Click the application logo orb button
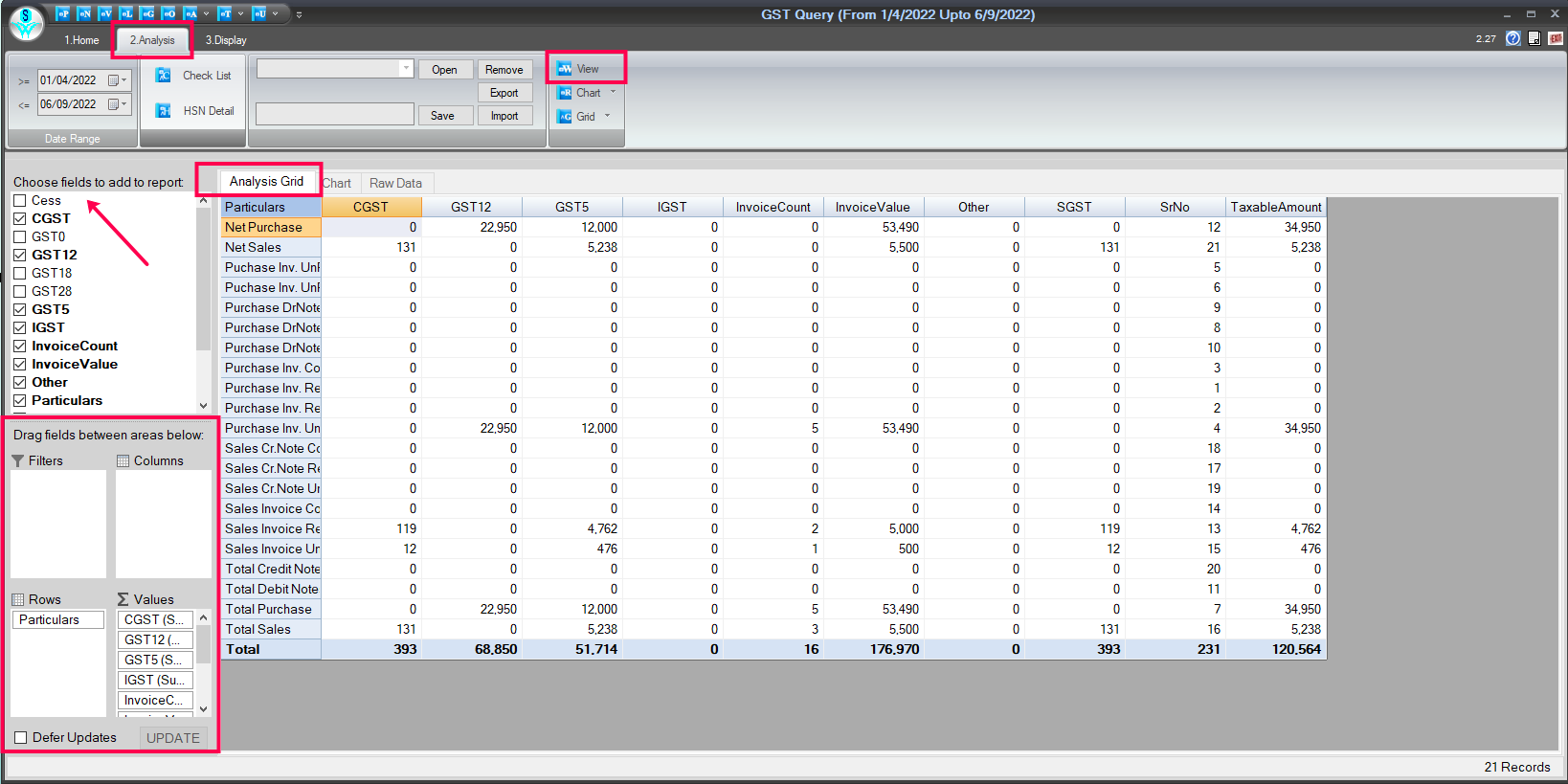The image size is (1568, 784). point(26,24)
